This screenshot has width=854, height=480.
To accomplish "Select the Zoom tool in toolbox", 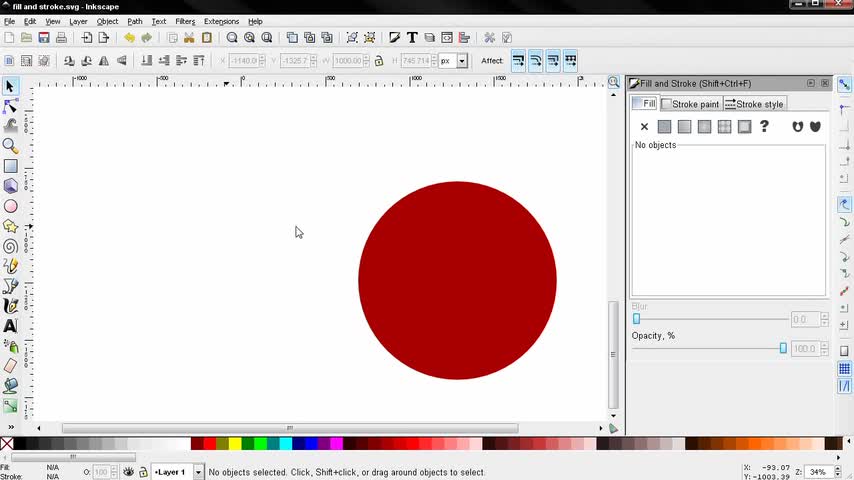I will click(10, 146).
